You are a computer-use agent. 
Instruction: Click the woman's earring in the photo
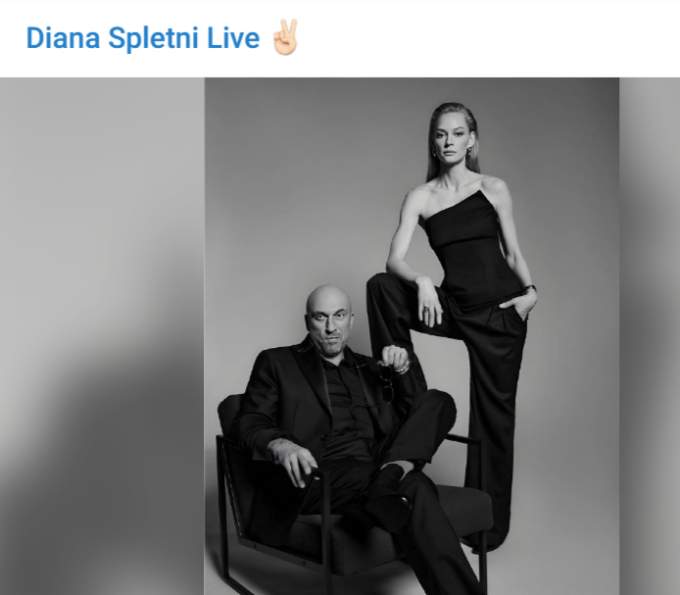click(469, 150)
